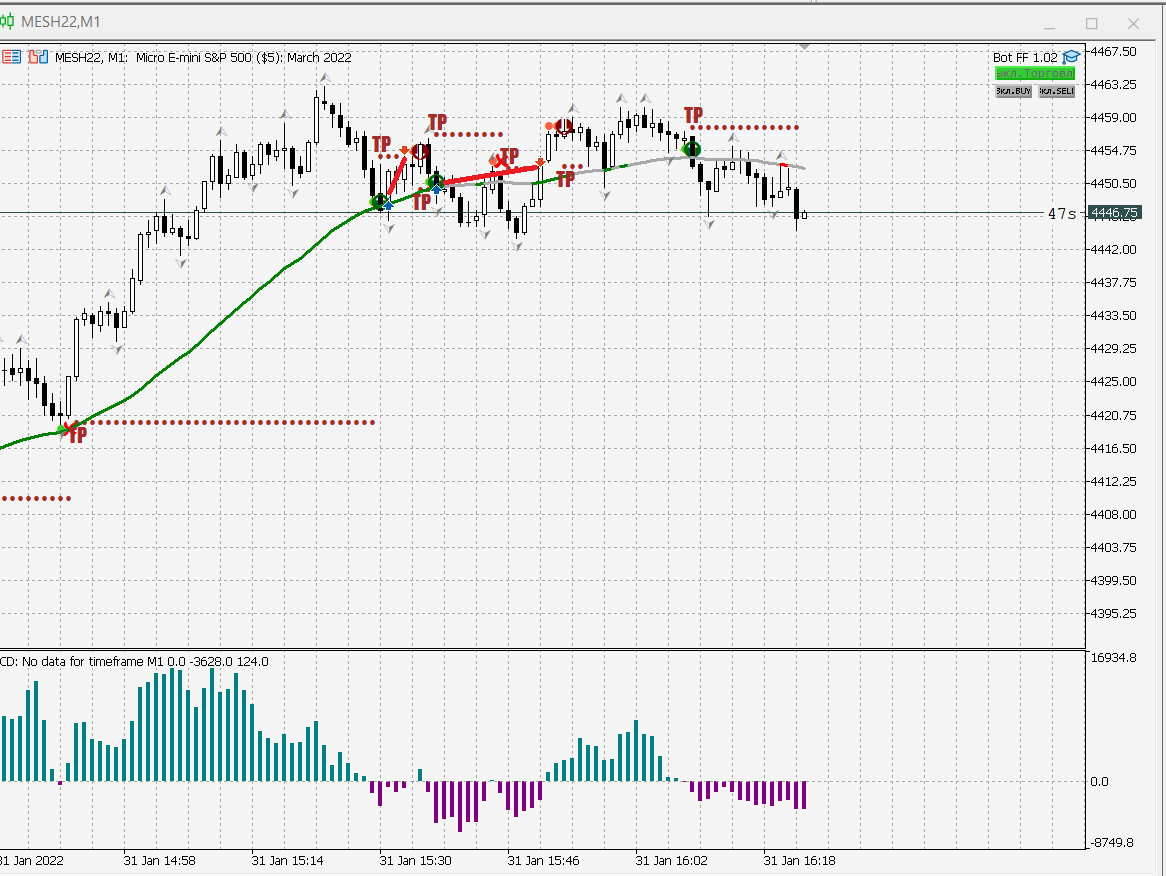Click the 4454.75 price scale label
The width and height of the screenshot is (1166, 876).
(1113, 150)
